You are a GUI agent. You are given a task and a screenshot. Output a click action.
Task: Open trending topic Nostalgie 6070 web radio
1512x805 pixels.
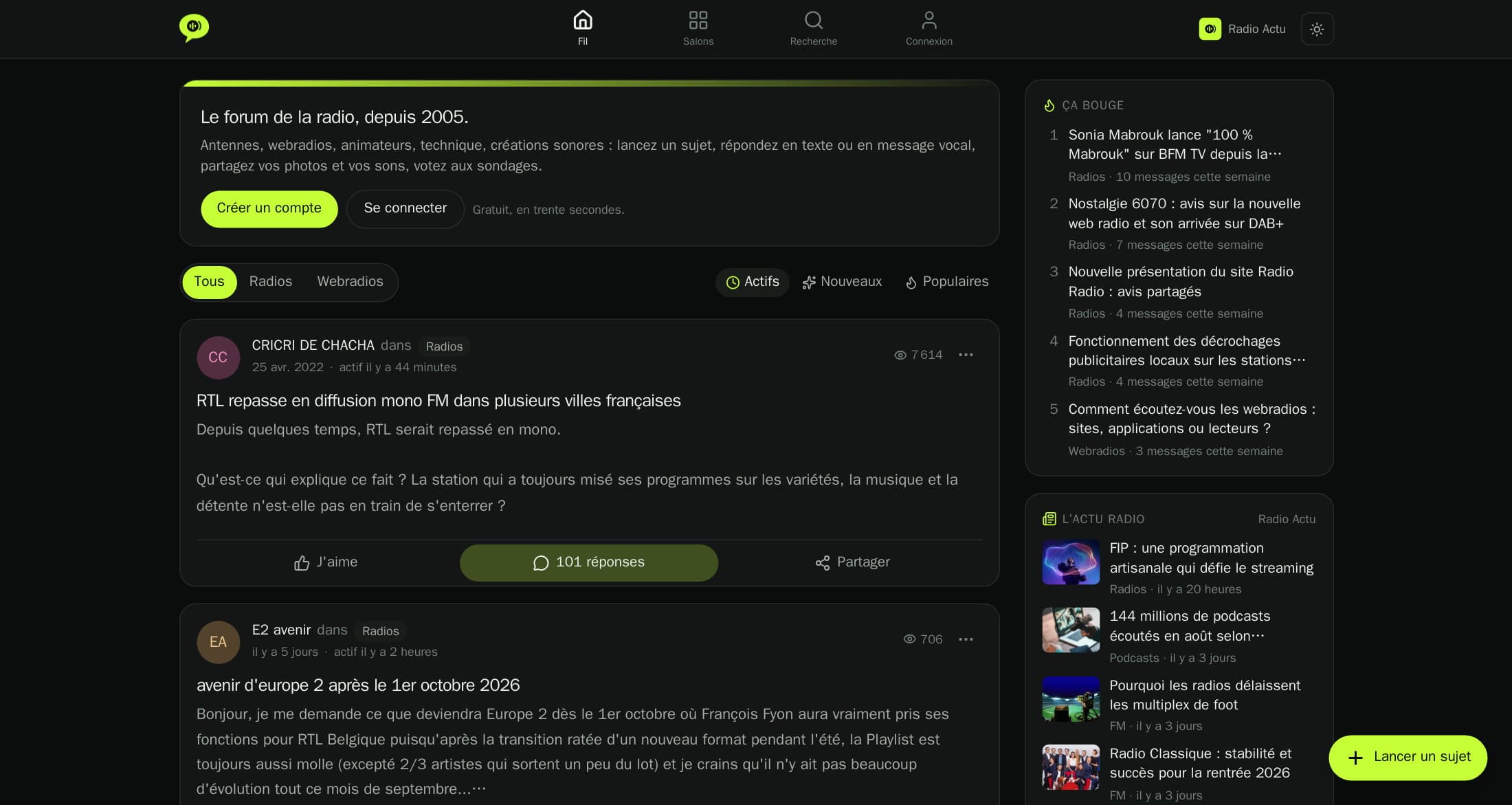[x=1184, y=213]
